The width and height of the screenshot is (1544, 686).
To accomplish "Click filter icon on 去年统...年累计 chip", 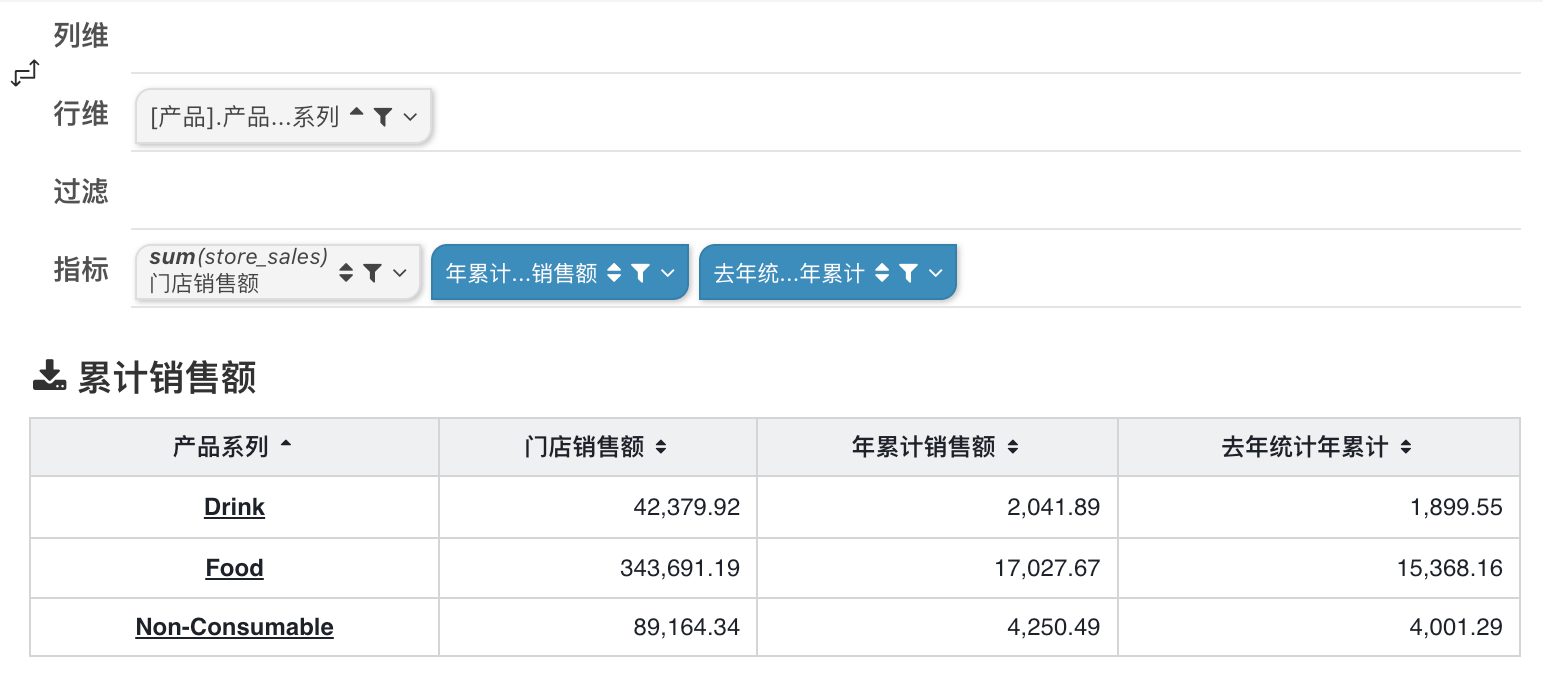I will coord(908,273).
